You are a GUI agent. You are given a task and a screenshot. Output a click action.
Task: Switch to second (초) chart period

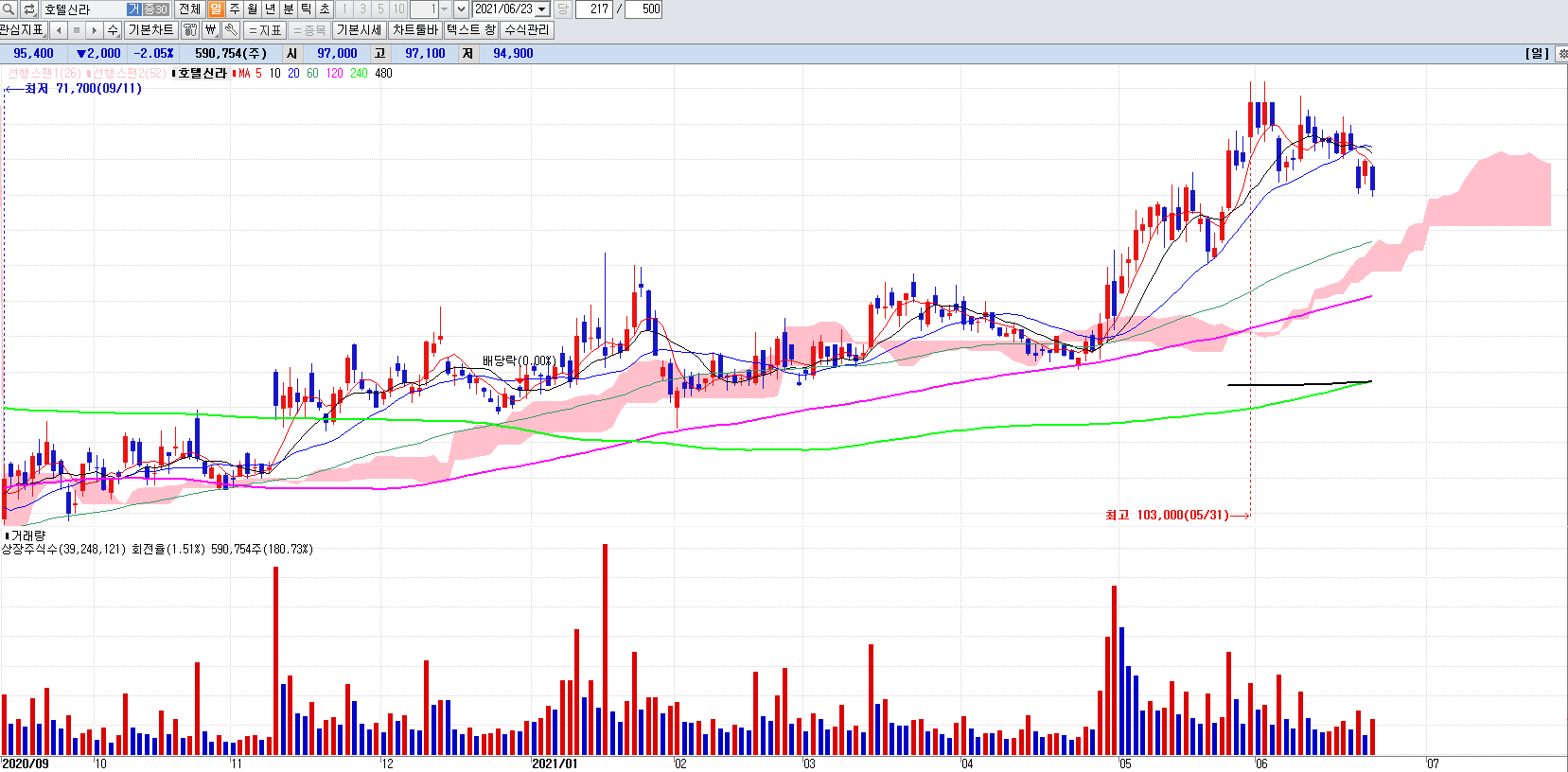[324, 9]
